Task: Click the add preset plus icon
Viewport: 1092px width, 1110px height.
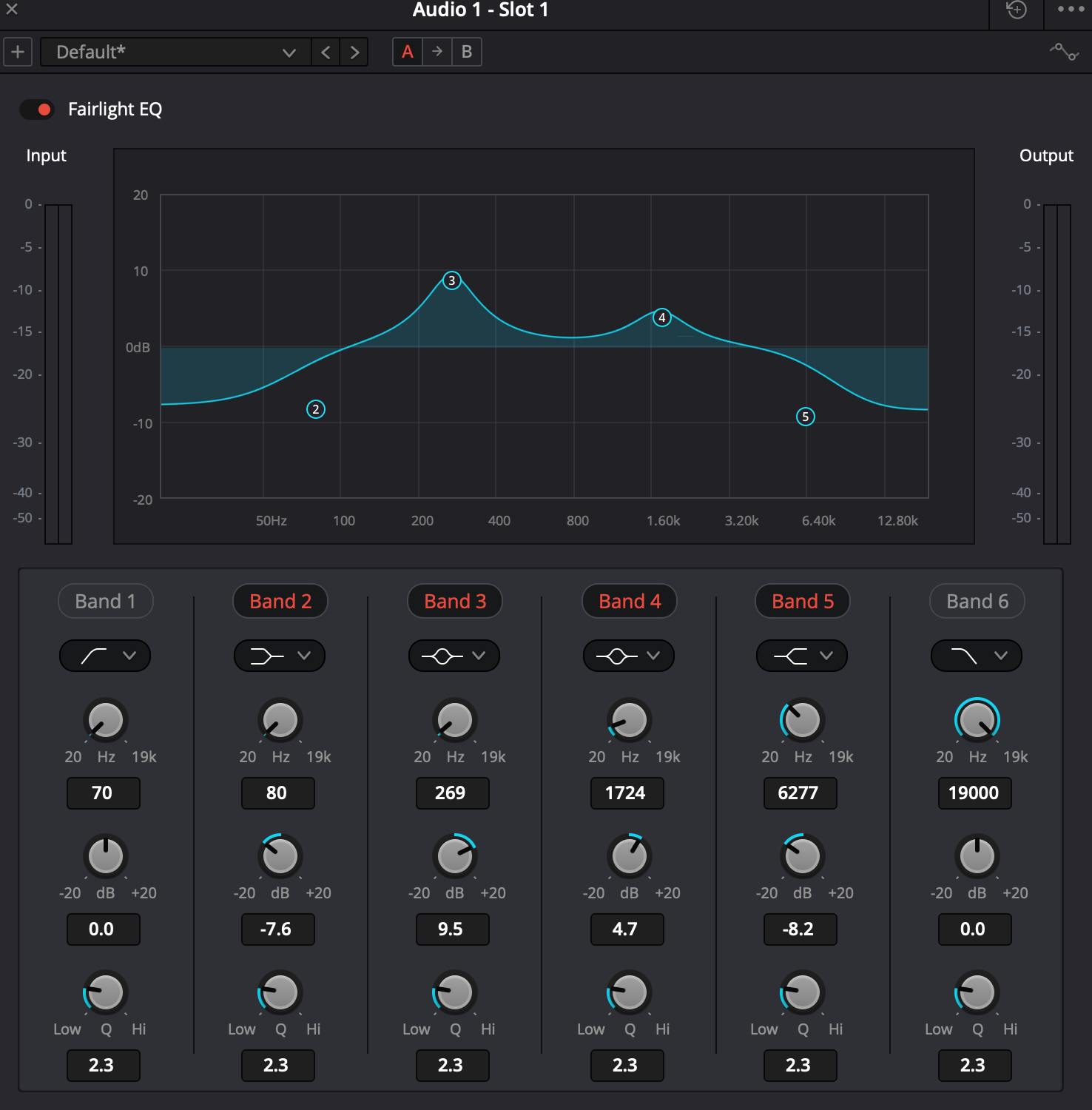Action: coord(18,52)
